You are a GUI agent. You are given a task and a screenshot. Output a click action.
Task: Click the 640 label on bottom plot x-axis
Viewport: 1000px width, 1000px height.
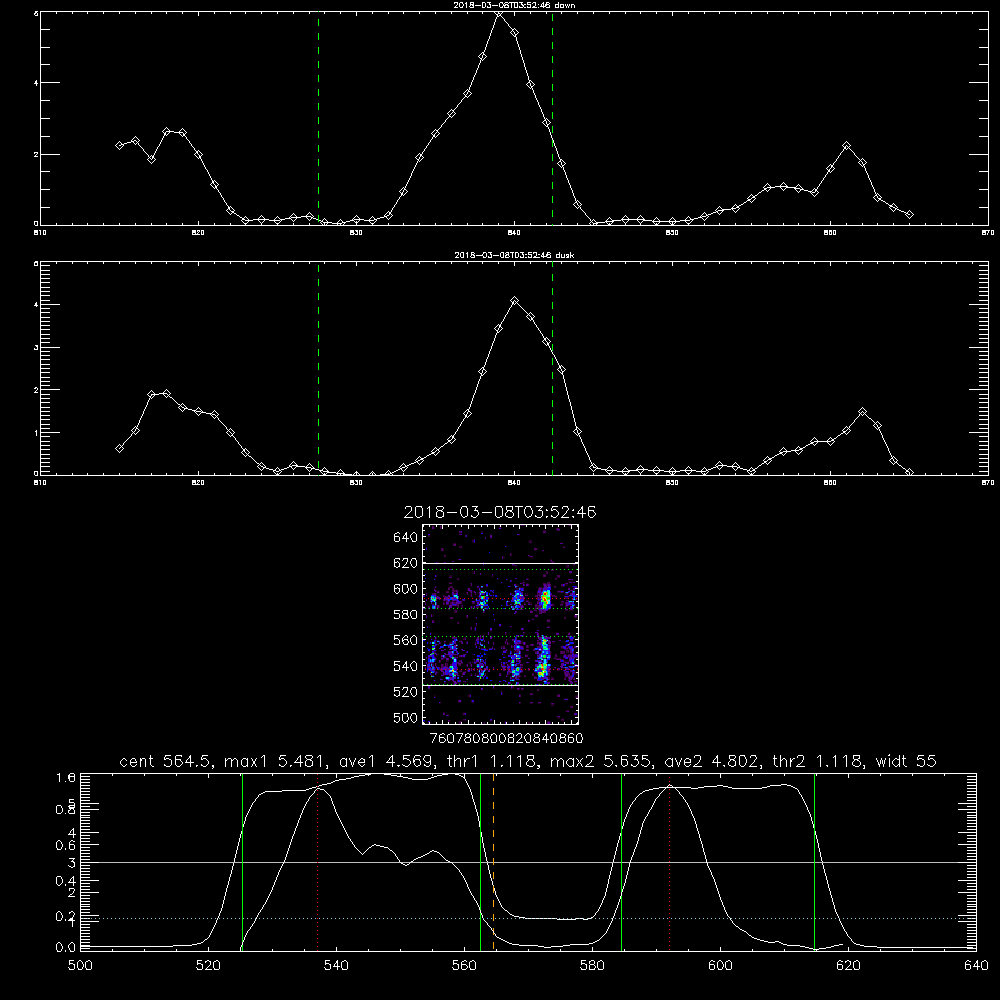click(976, 966)
